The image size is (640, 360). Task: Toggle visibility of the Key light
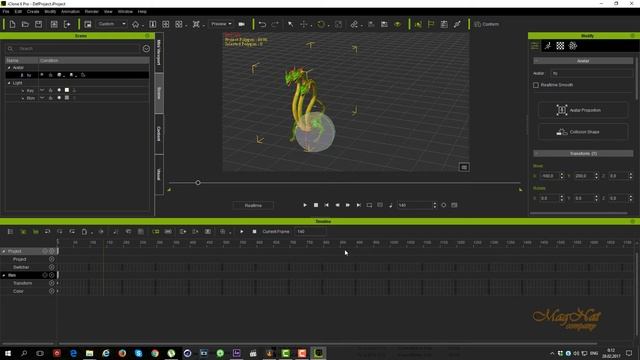tap(42, 90)
